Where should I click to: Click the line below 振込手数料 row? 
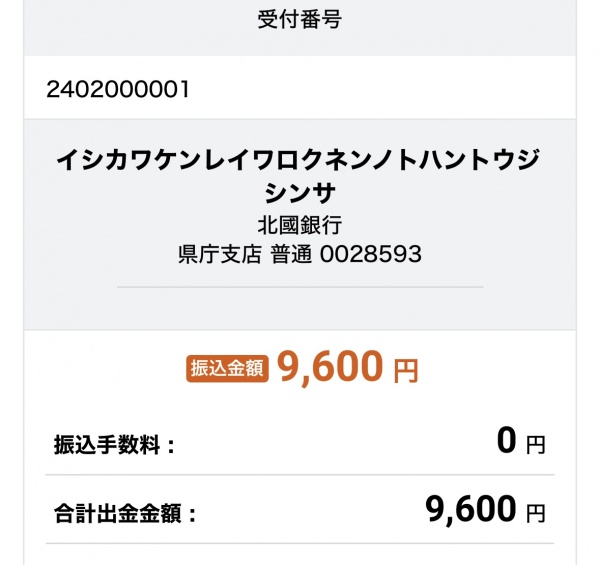[x=300, y=475]
